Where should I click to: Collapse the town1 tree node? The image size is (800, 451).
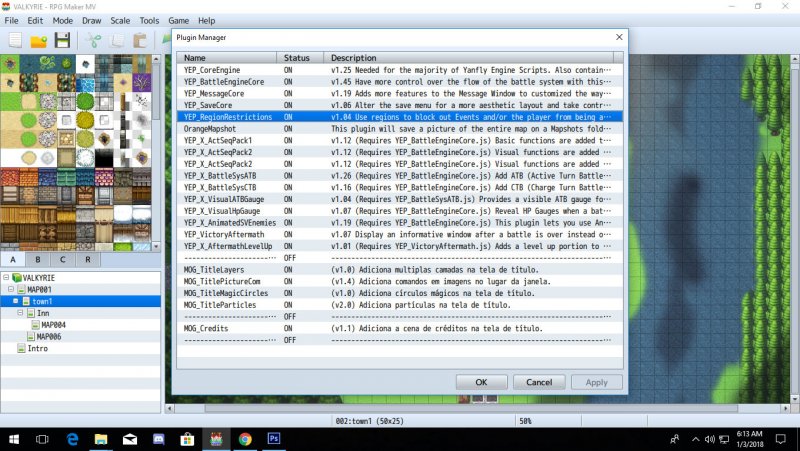click(x=16, y=301)
